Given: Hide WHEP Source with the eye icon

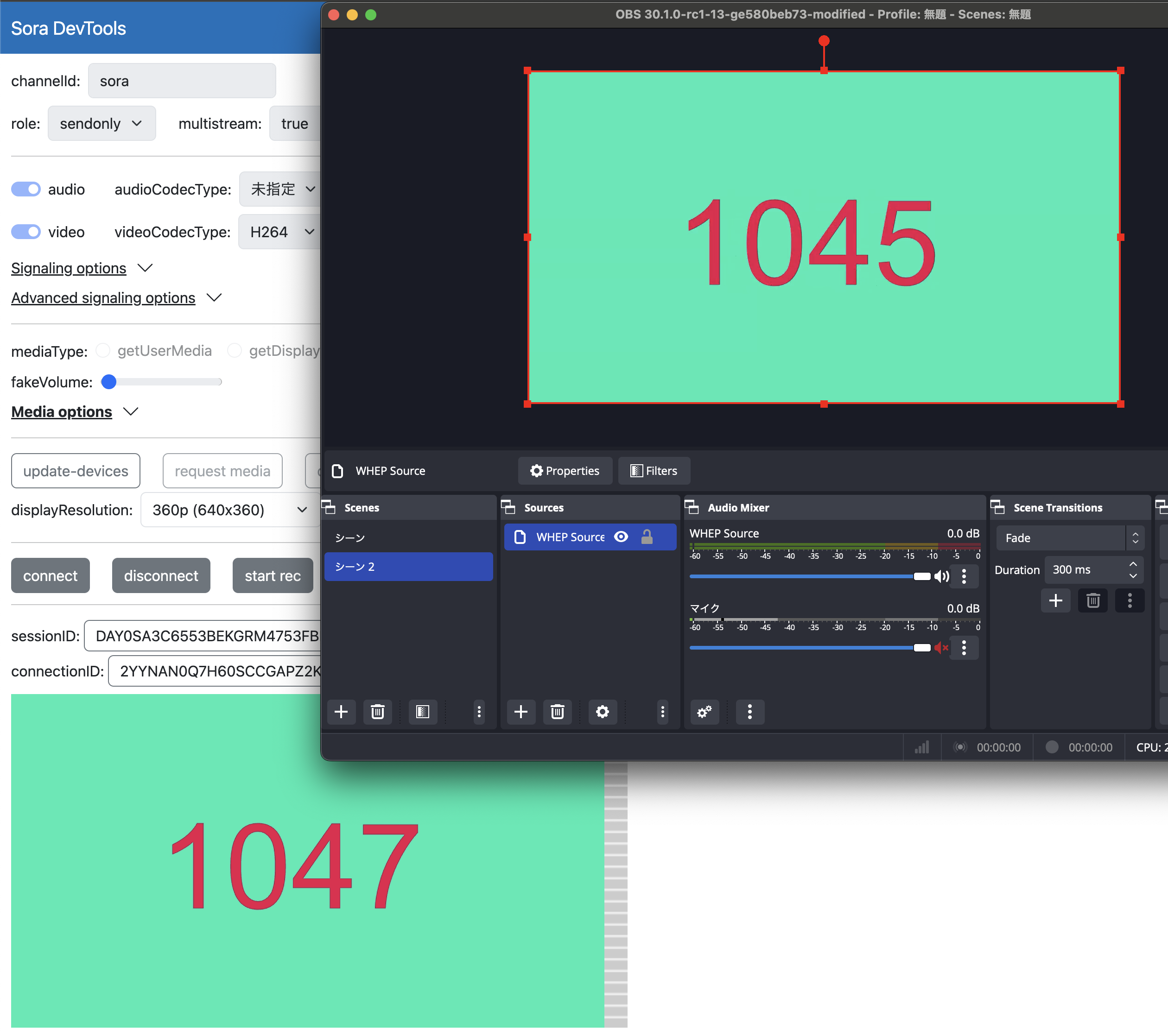Looking at the screenshot, I should [621, 537].
